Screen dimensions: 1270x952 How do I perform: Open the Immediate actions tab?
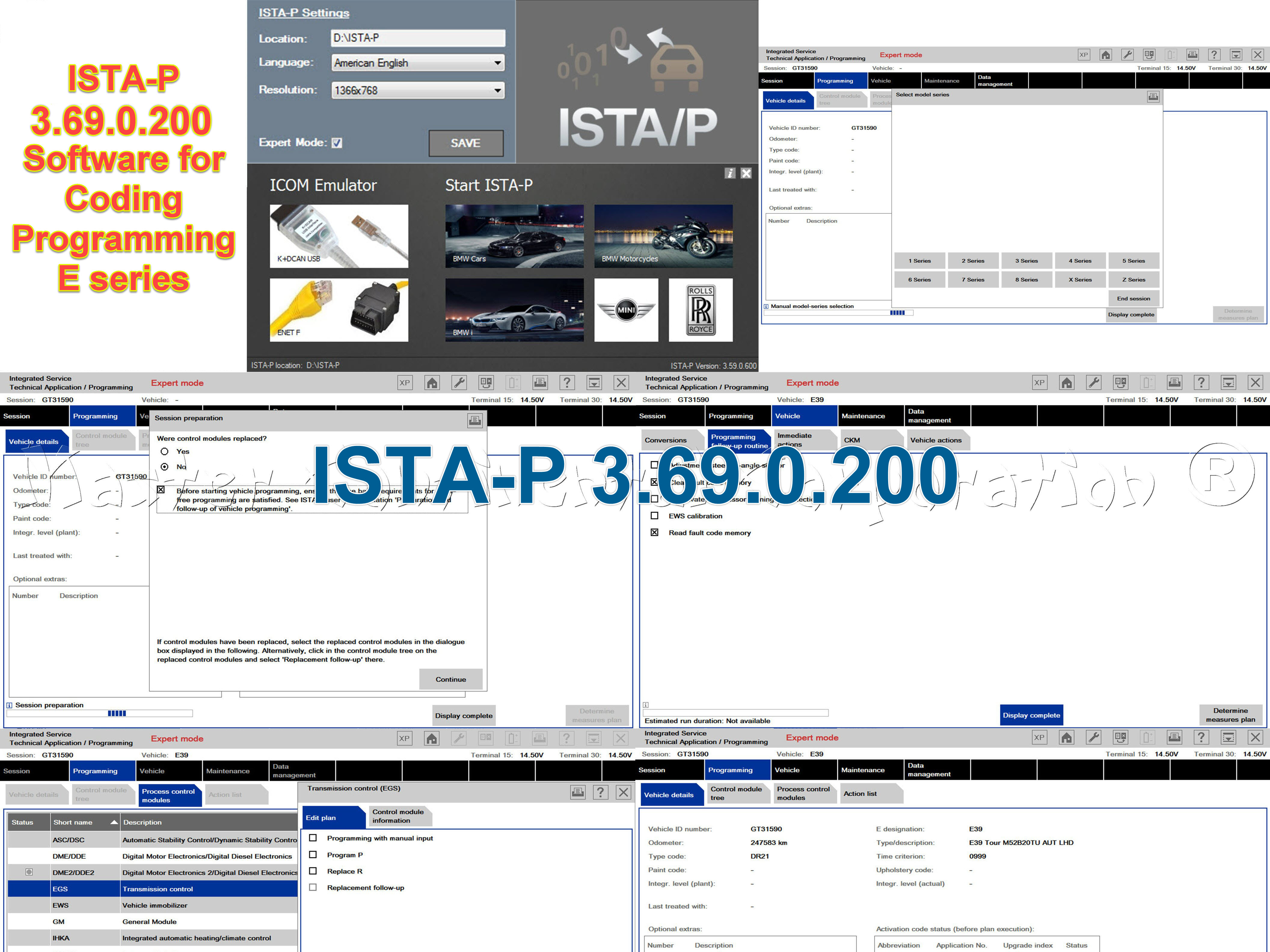coord(804,440)
